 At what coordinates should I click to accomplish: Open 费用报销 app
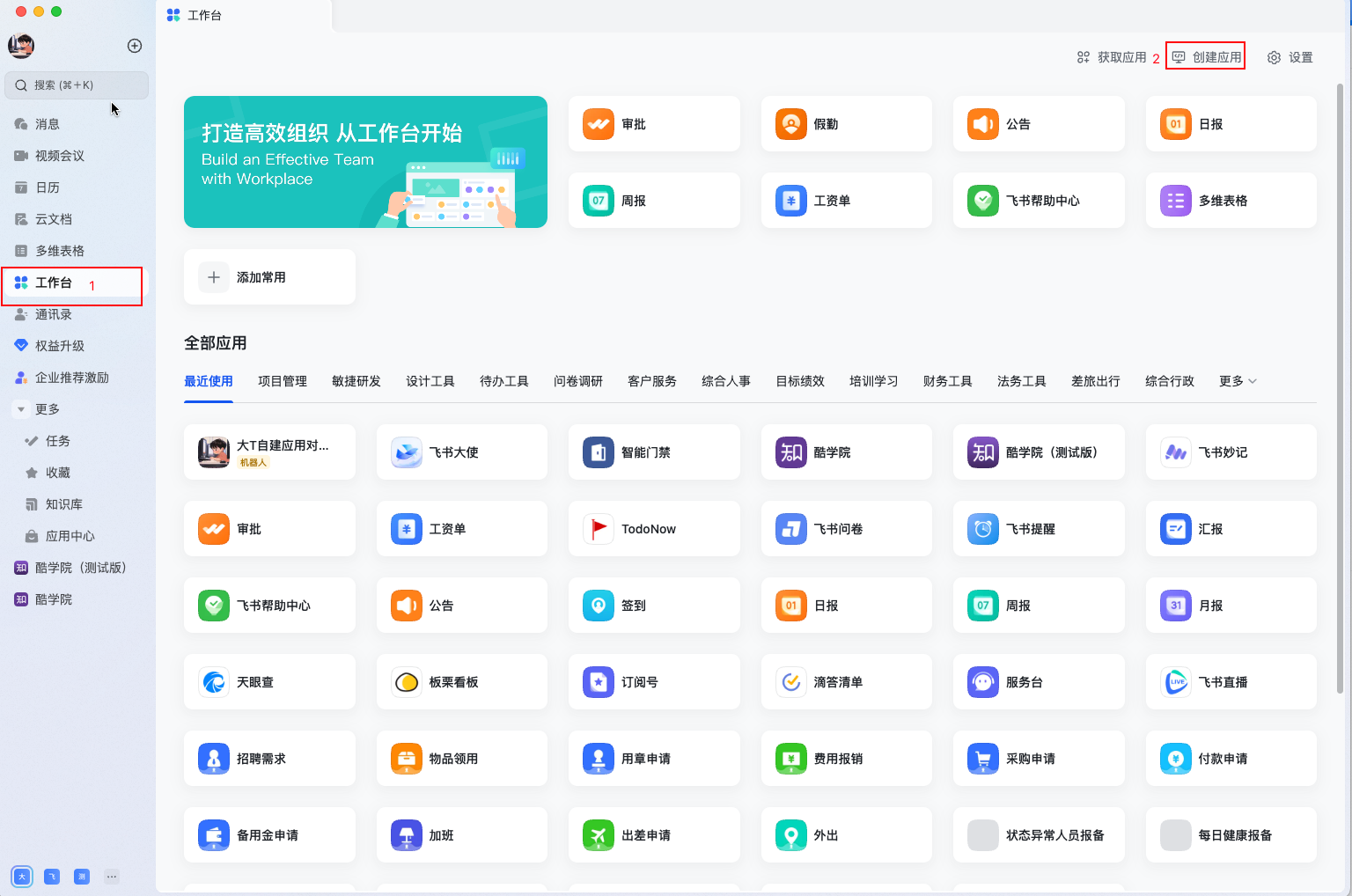pyautogui.click(x=846, y=759)
